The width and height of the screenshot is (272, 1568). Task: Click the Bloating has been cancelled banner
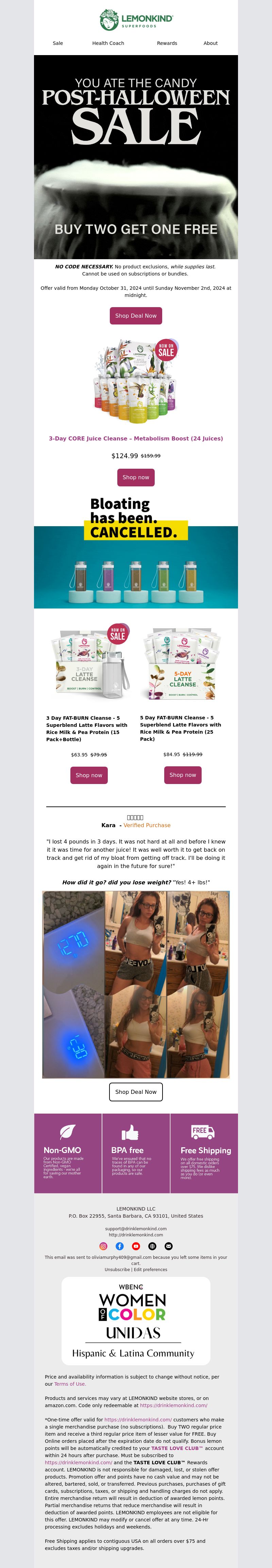[136, 551]
